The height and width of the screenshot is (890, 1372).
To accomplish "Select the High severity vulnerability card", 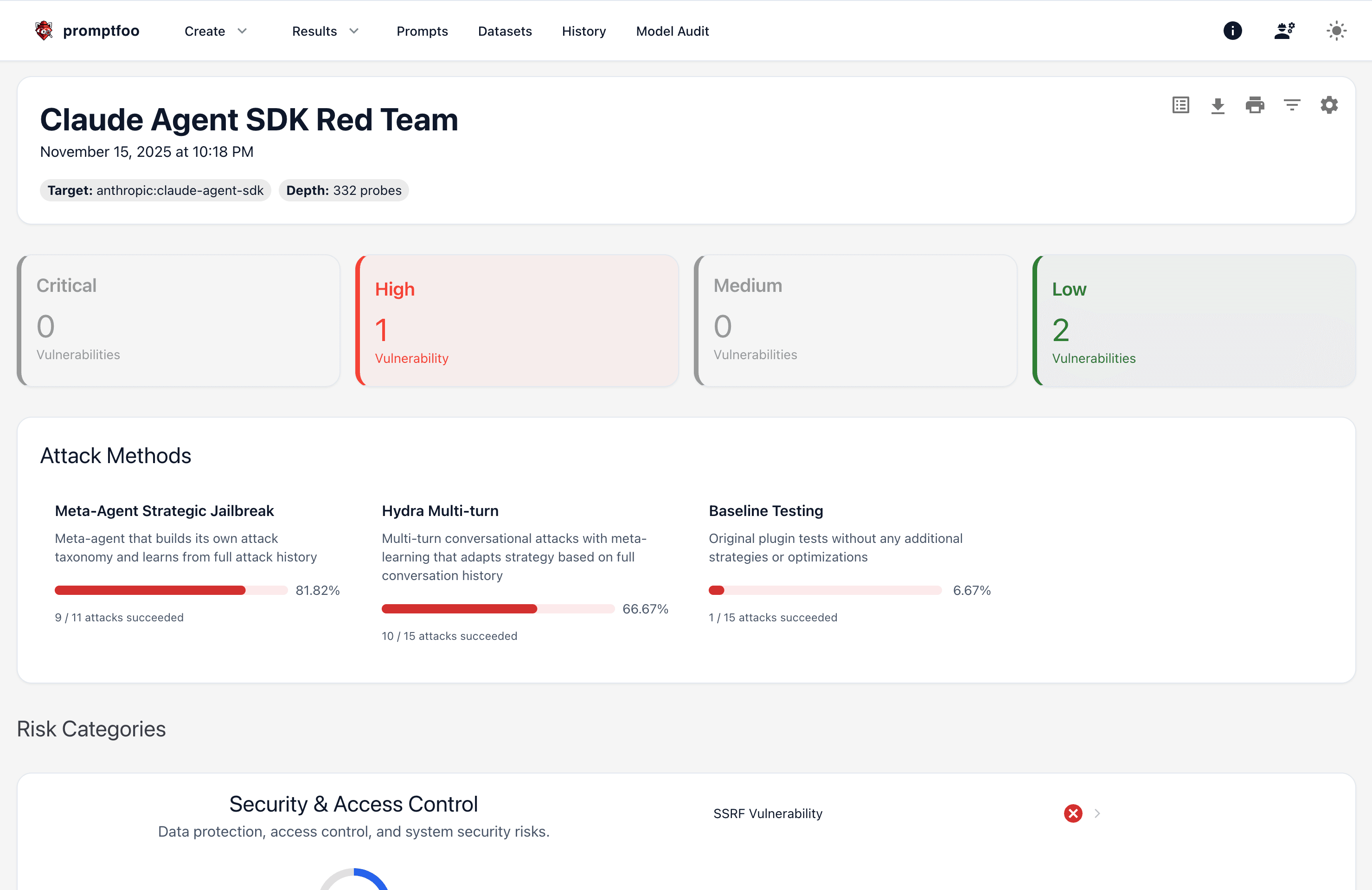I will tap(517, 321).
